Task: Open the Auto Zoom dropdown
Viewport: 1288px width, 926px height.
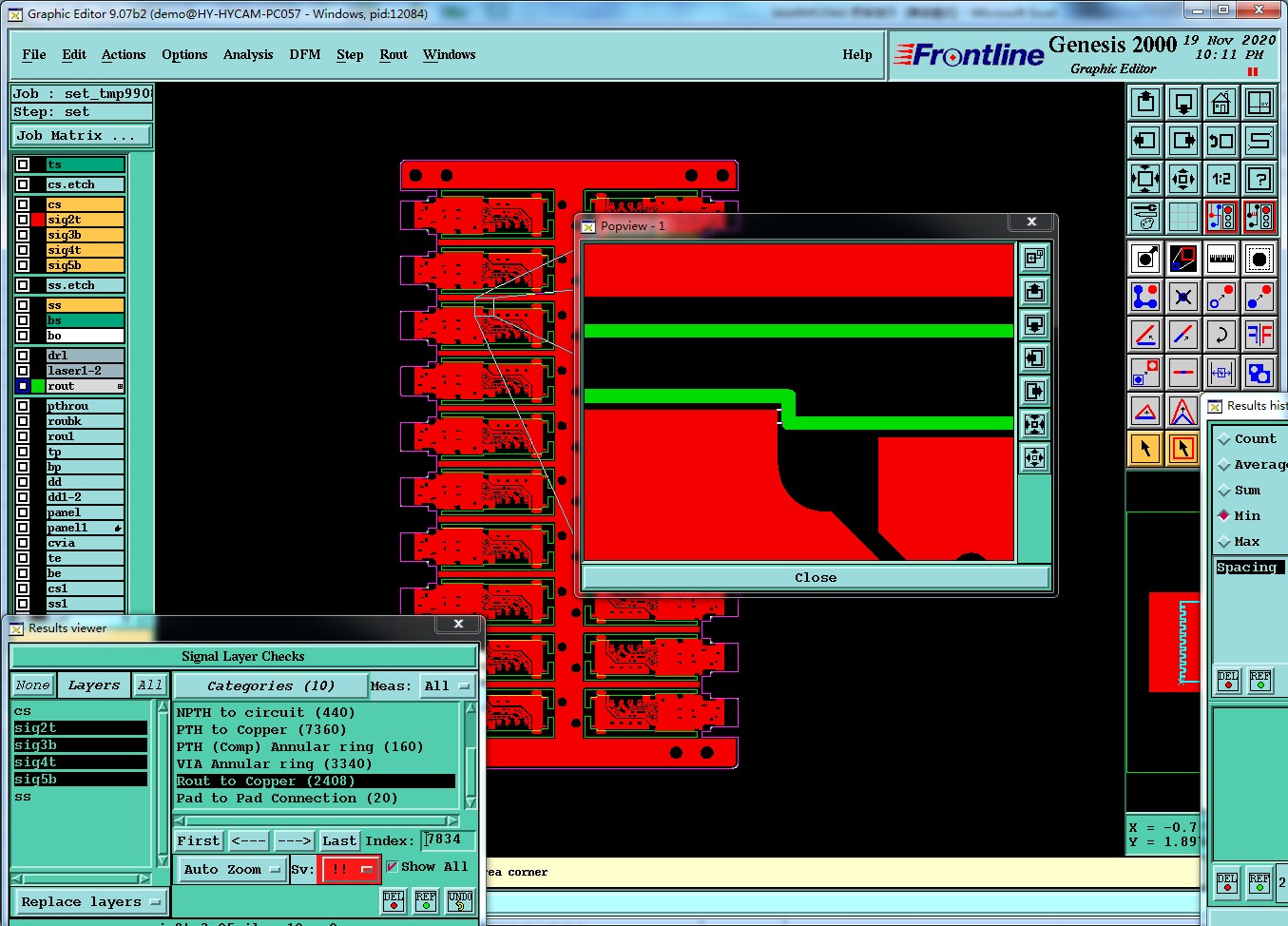Action: [x=232, y=869]
